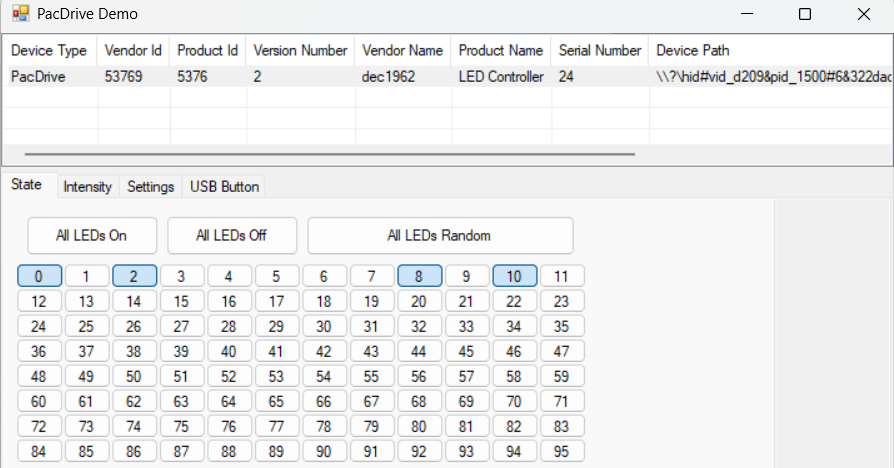
Task: Turn on LED 42
Action: point(324,352)
